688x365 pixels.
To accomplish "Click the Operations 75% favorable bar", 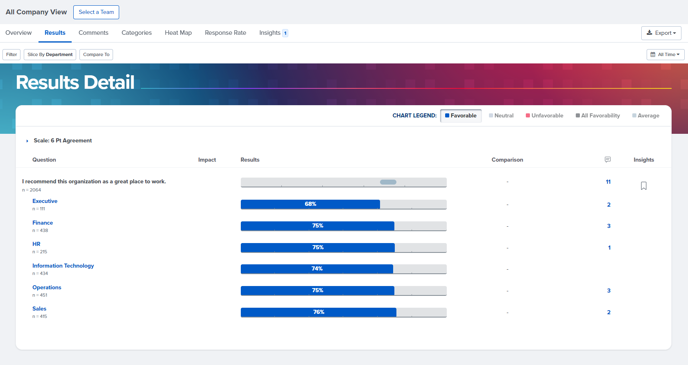I will click(318, 290).
